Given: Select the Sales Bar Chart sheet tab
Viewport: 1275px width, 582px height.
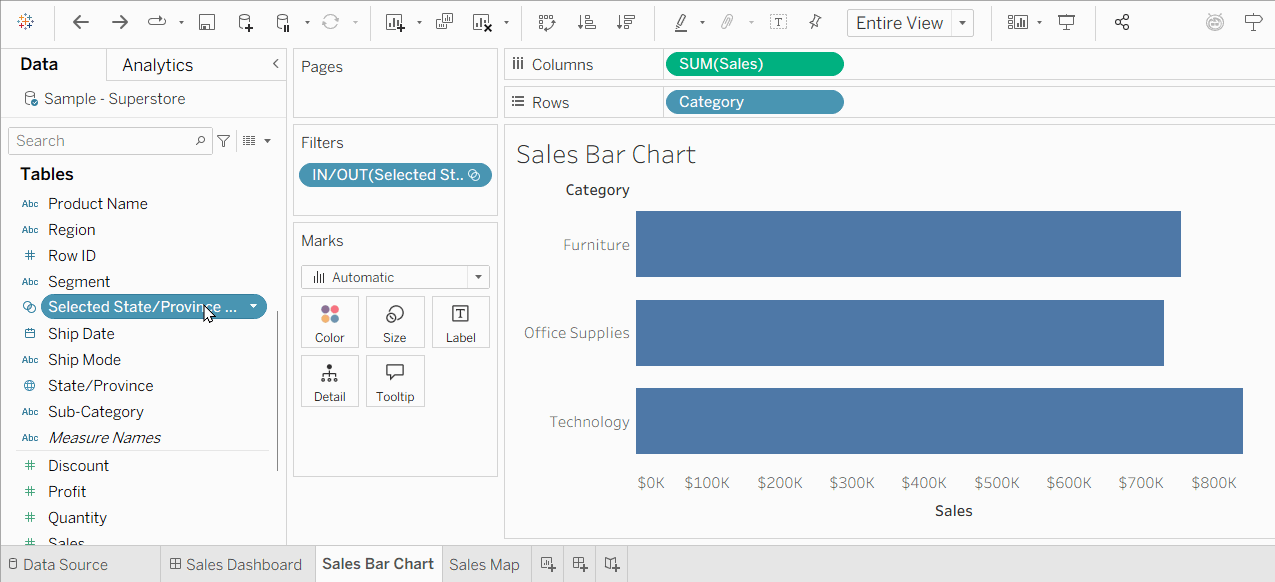Looking at the screenshot, I should coord(378,564).
